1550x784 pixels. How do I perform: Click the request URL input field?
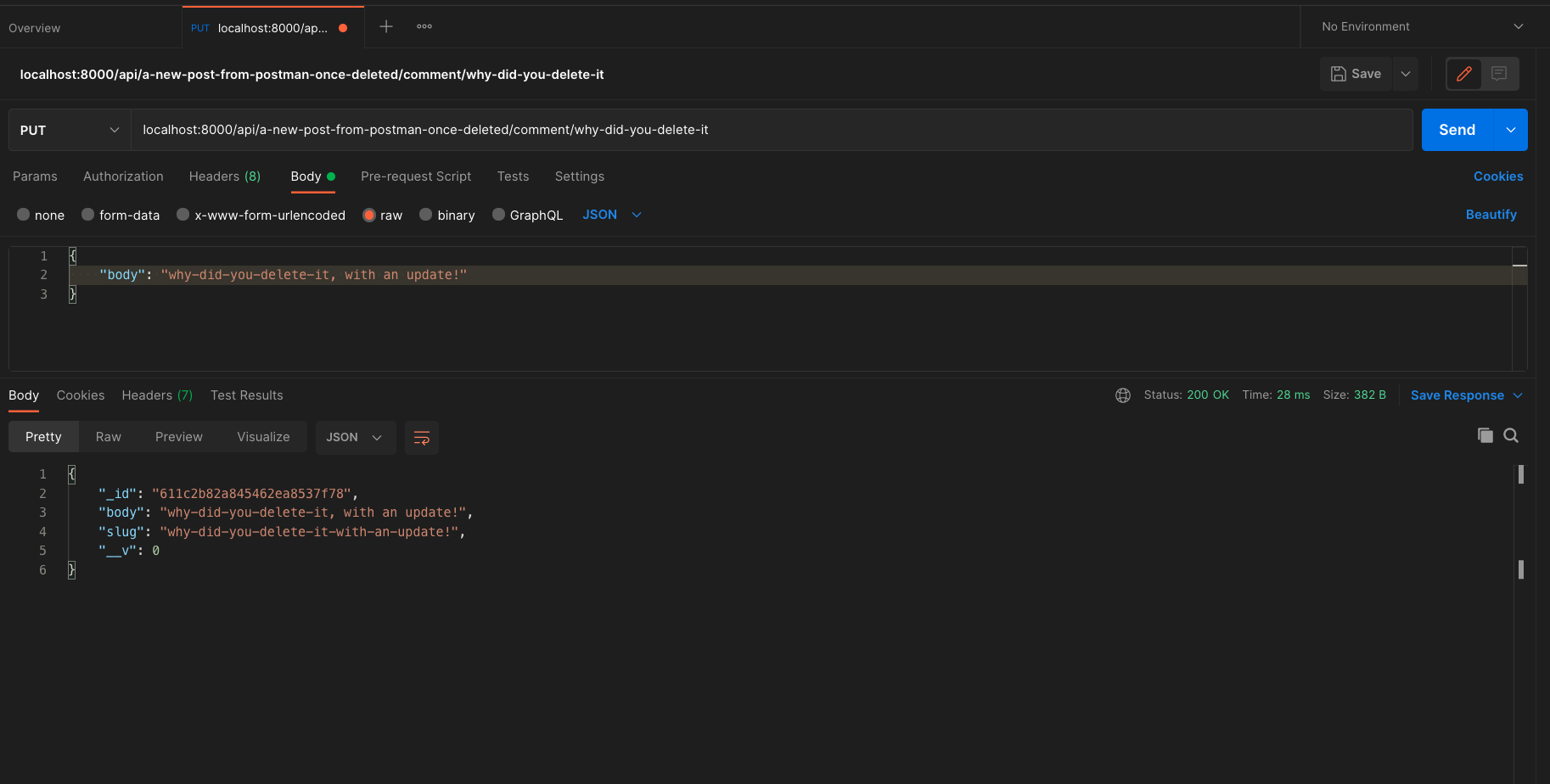click(x=772, y=130)
